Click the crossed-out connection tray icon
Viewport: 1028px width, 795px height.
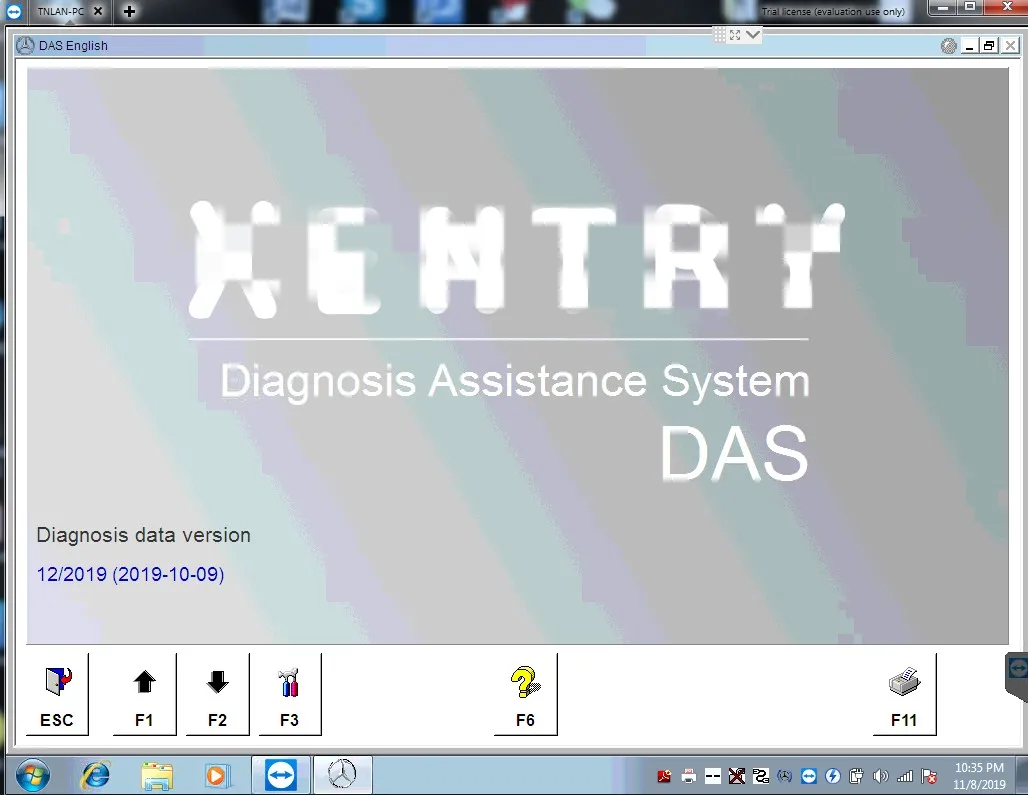[737, 777]
